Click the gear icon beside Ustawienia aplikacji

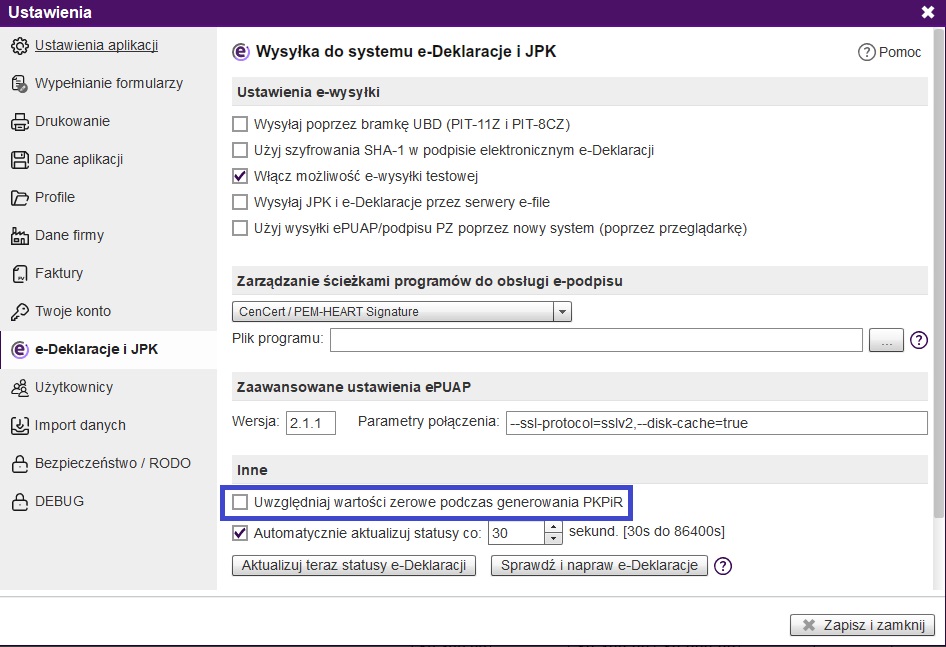19,46
